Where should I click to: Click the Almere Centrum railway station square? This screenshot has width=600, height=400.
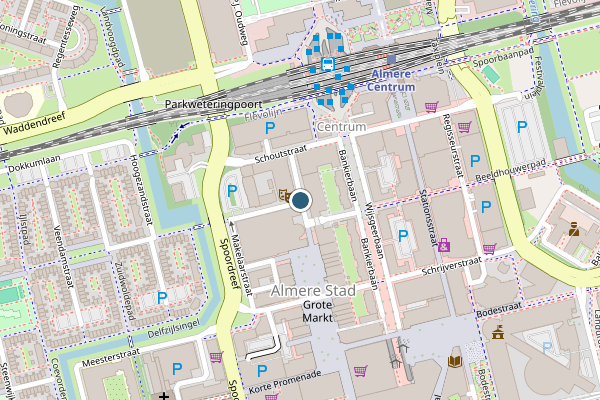(x=391, y=59)
